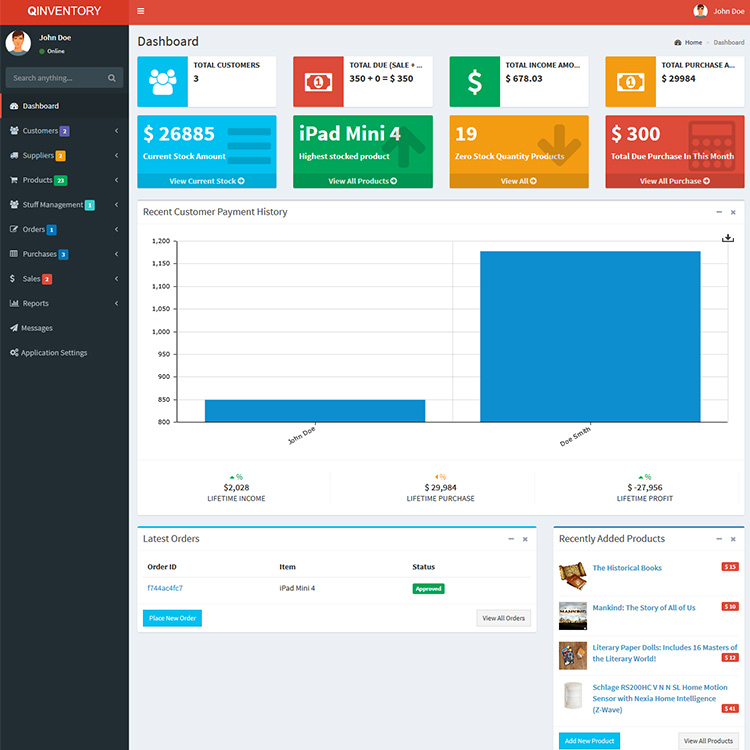Click Home in the breadcrumb
This screenshot has height=750, width=750.
(x=693, y=43)
